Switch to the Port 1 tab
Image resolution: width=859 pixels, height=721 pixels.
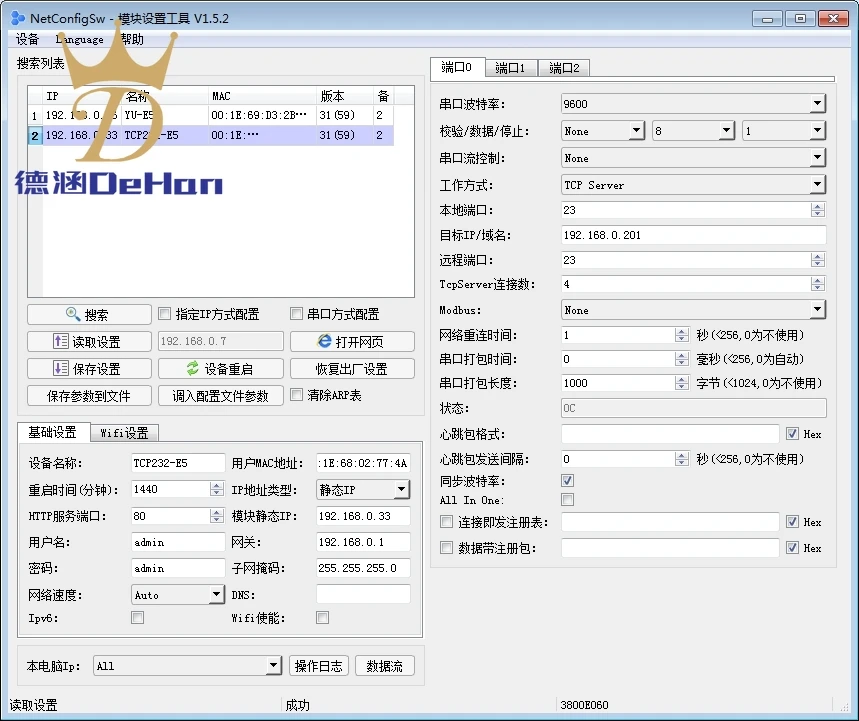coord(509,68)
